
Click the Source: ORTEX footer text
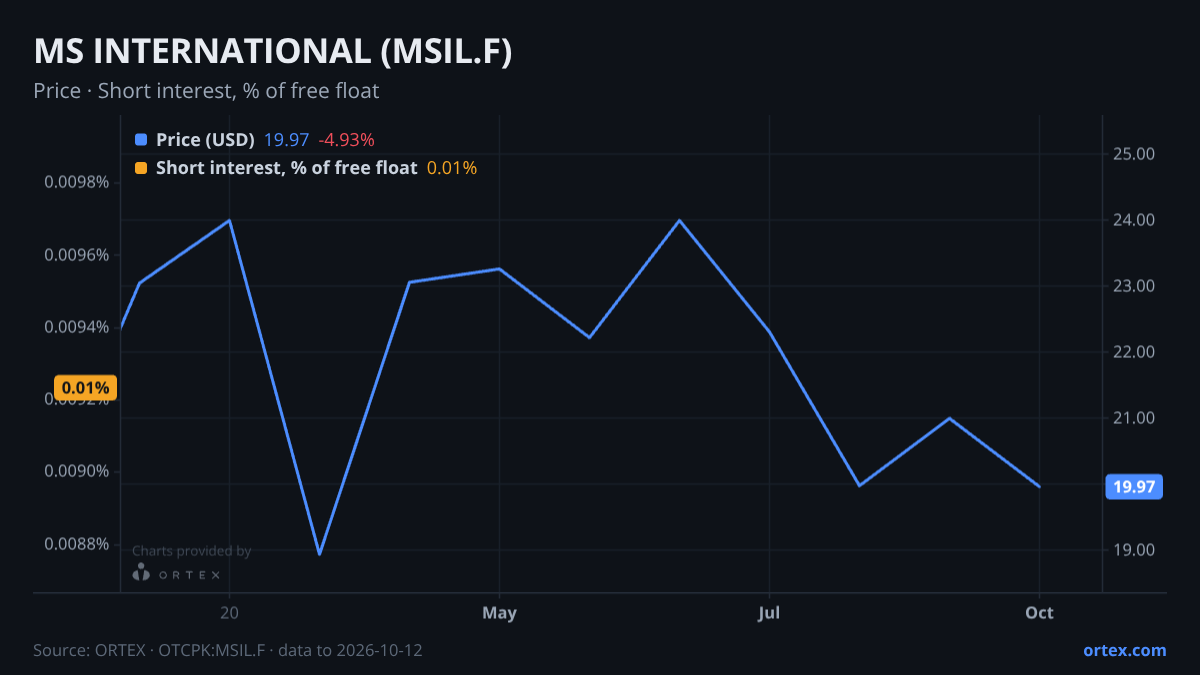click(x=228, y=650)
